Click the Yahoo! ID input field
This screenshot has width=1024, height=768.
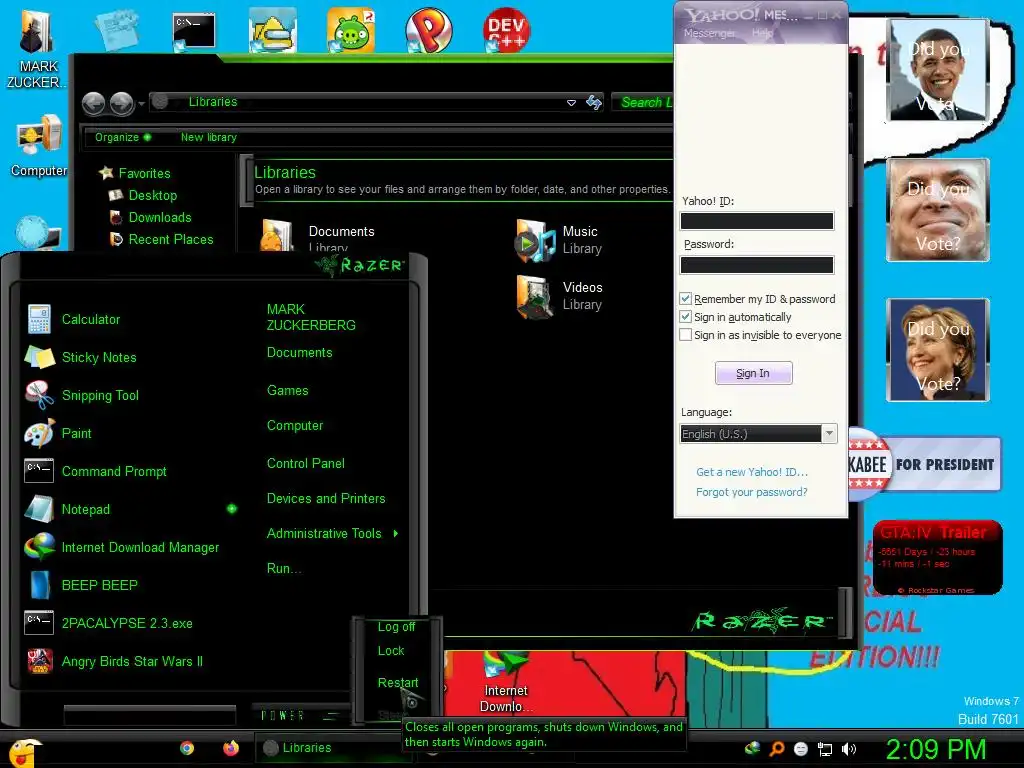[x=757, y=221]
